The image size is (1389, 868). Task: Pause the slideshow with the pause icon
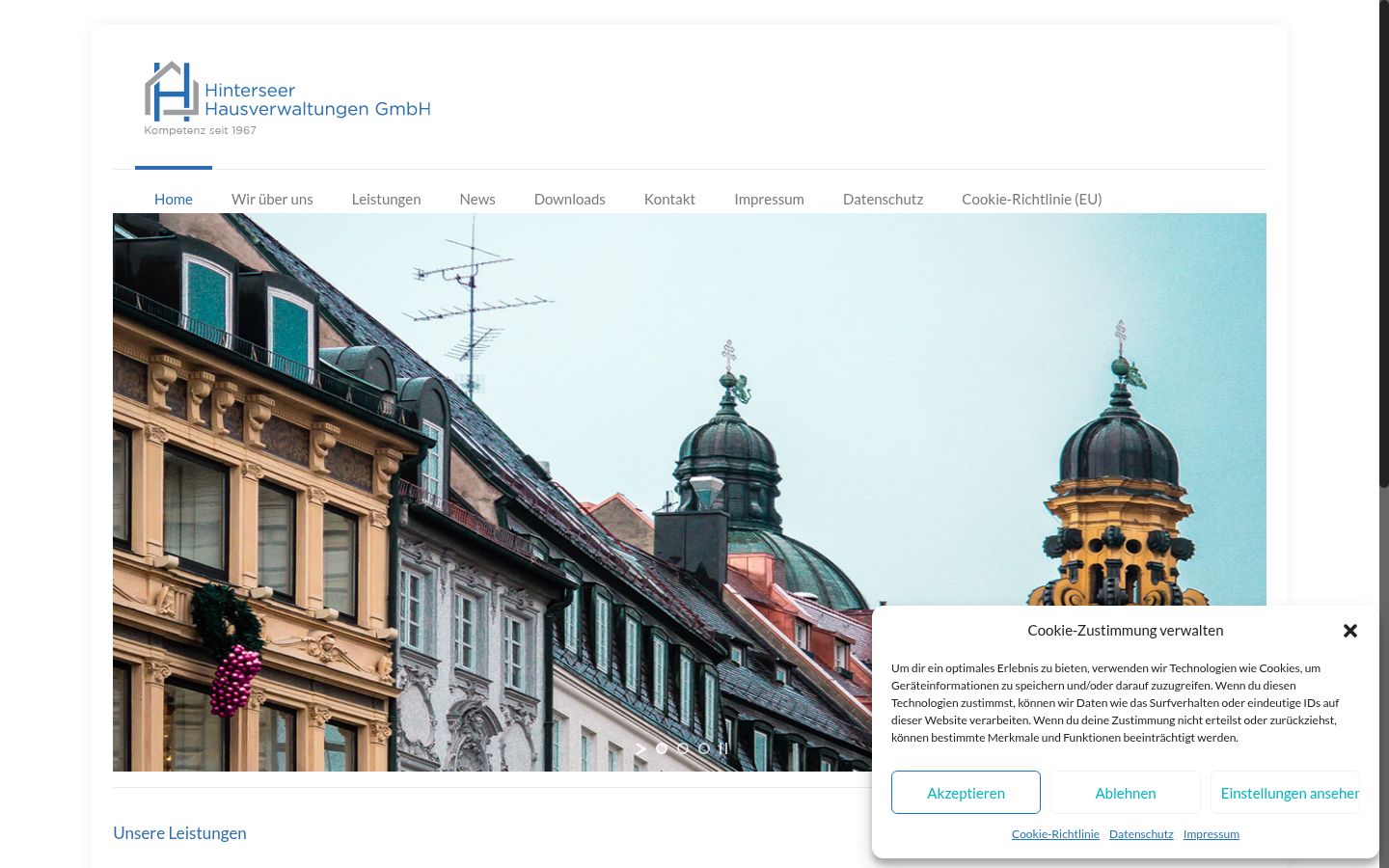[x=723, y=748]
